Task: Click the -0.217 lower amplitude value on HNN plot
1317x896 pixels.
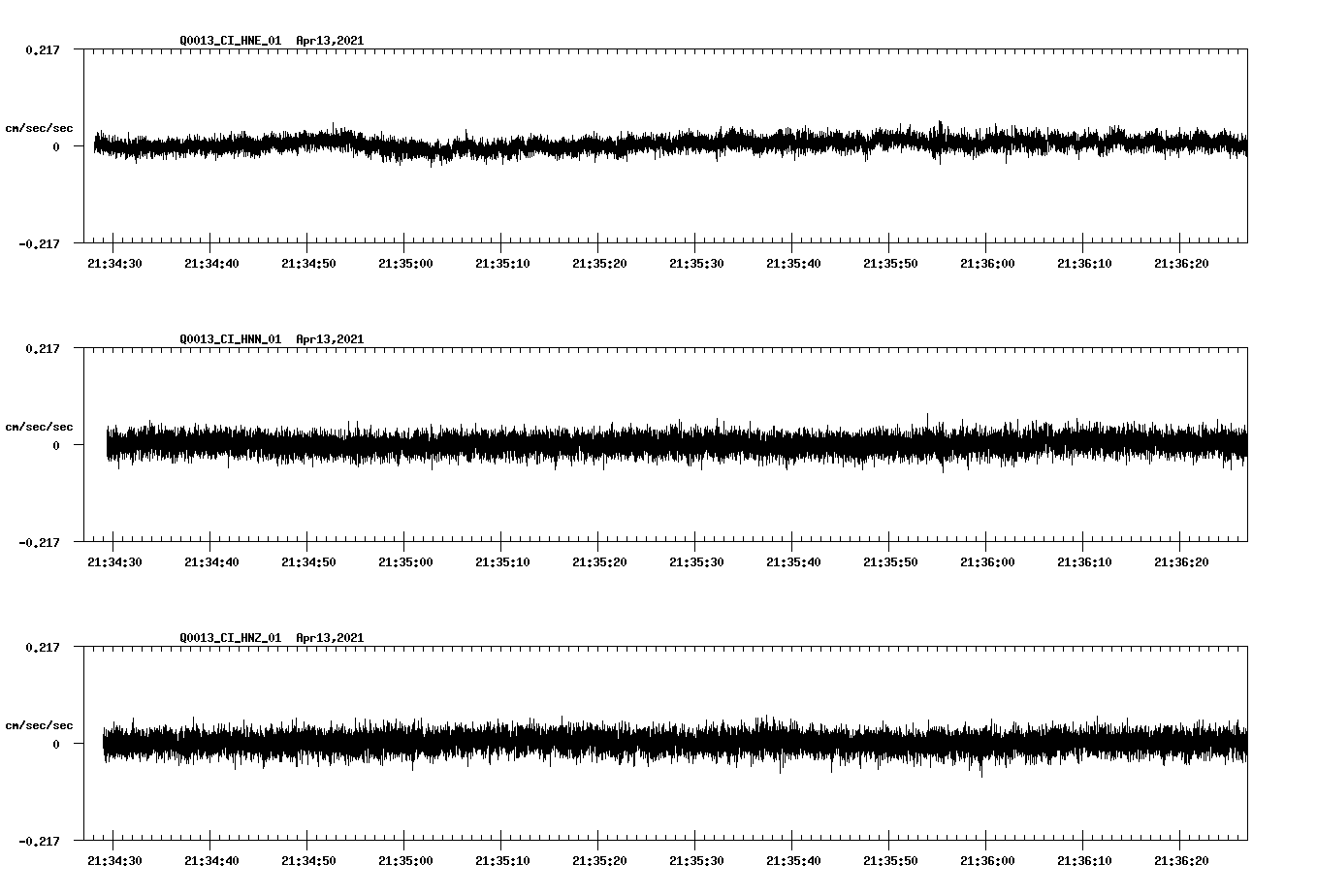Action: click(x=40, y=544)
